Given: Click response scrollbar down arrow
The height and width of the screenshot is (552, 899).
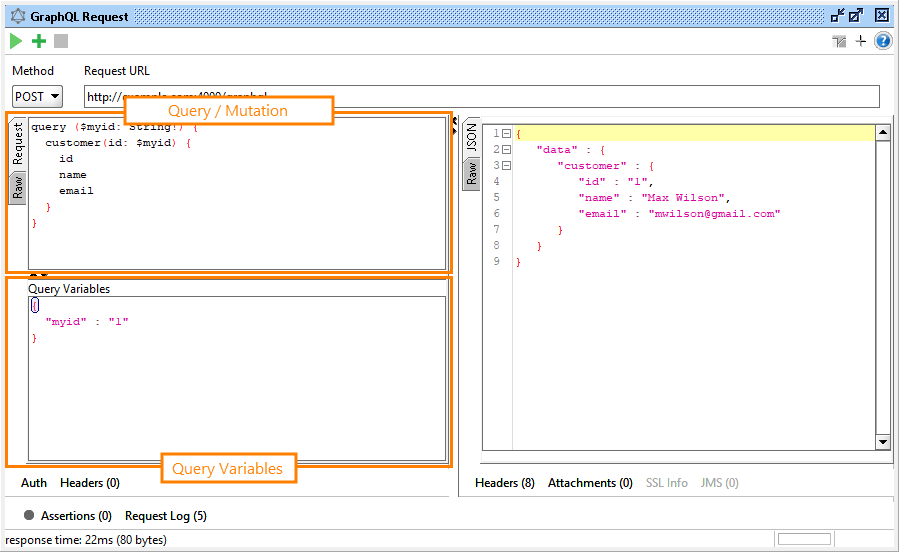Looking at the screenshot, I should tap(883, 441).
